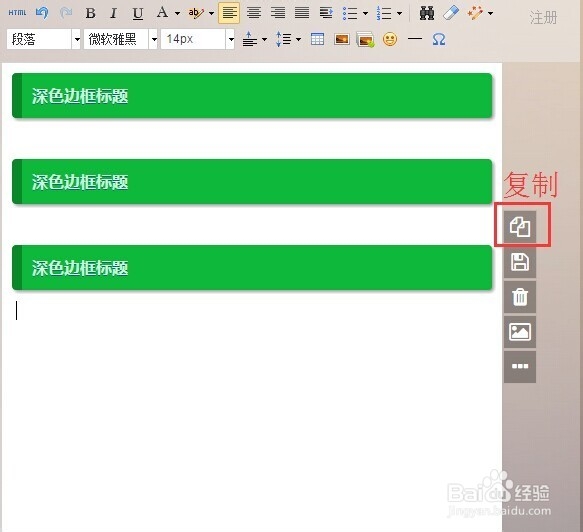Open the font color dropdown arrow

(177, 13)
